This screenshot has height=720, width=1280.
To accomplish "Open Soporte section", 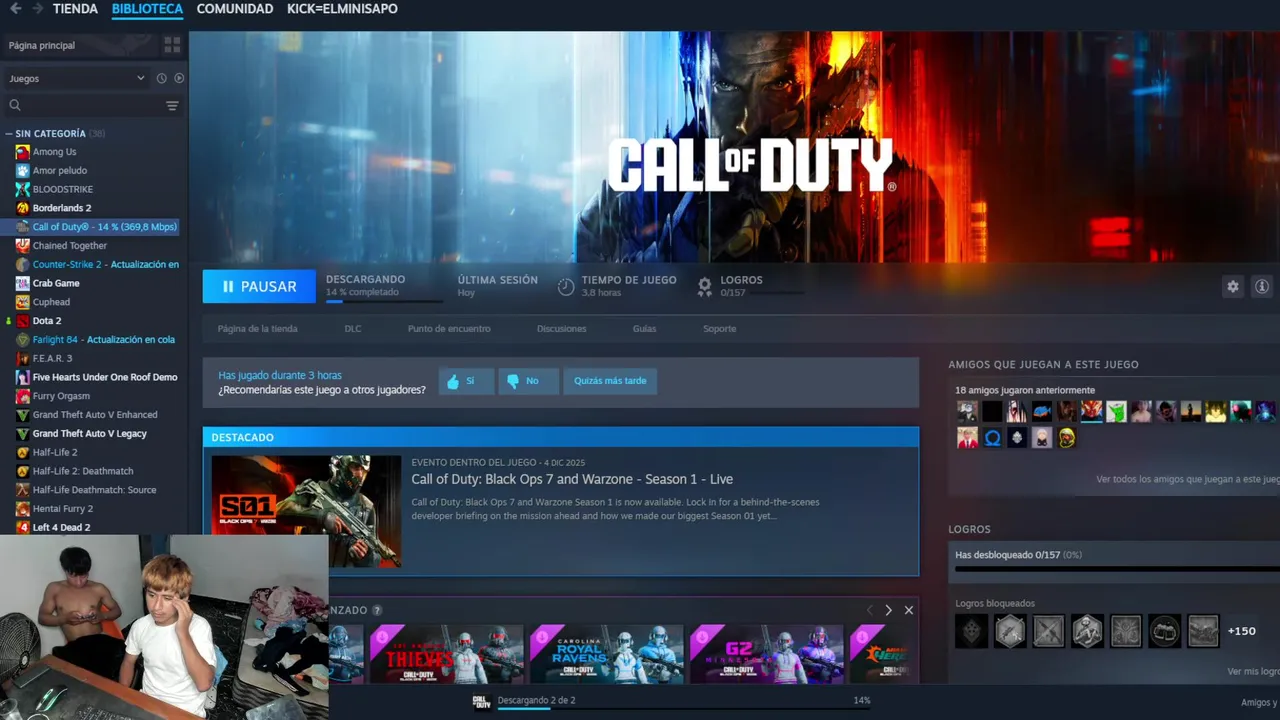I will [719, 329].
